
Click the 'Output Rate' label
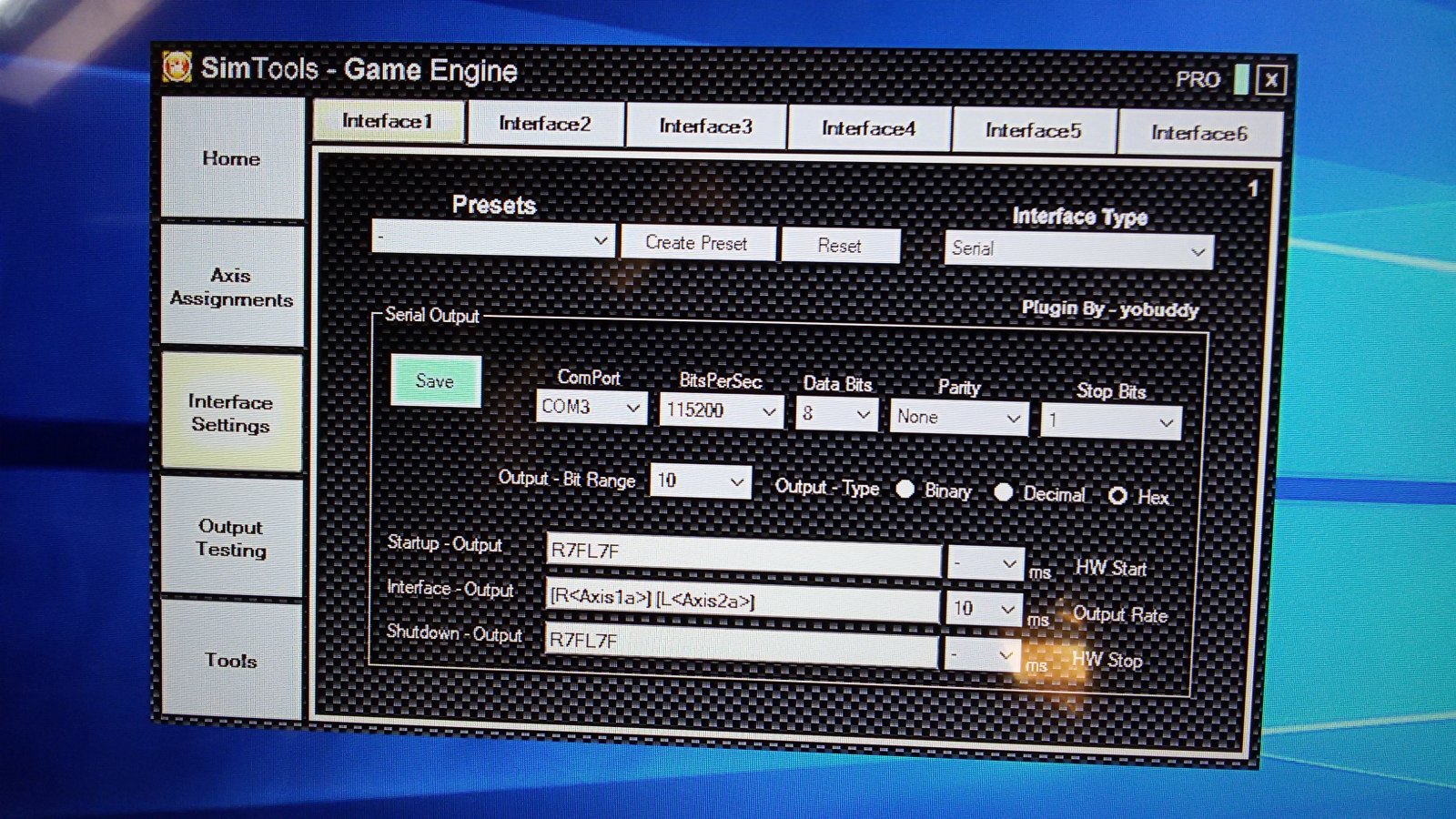click(x=1120, y=614)
